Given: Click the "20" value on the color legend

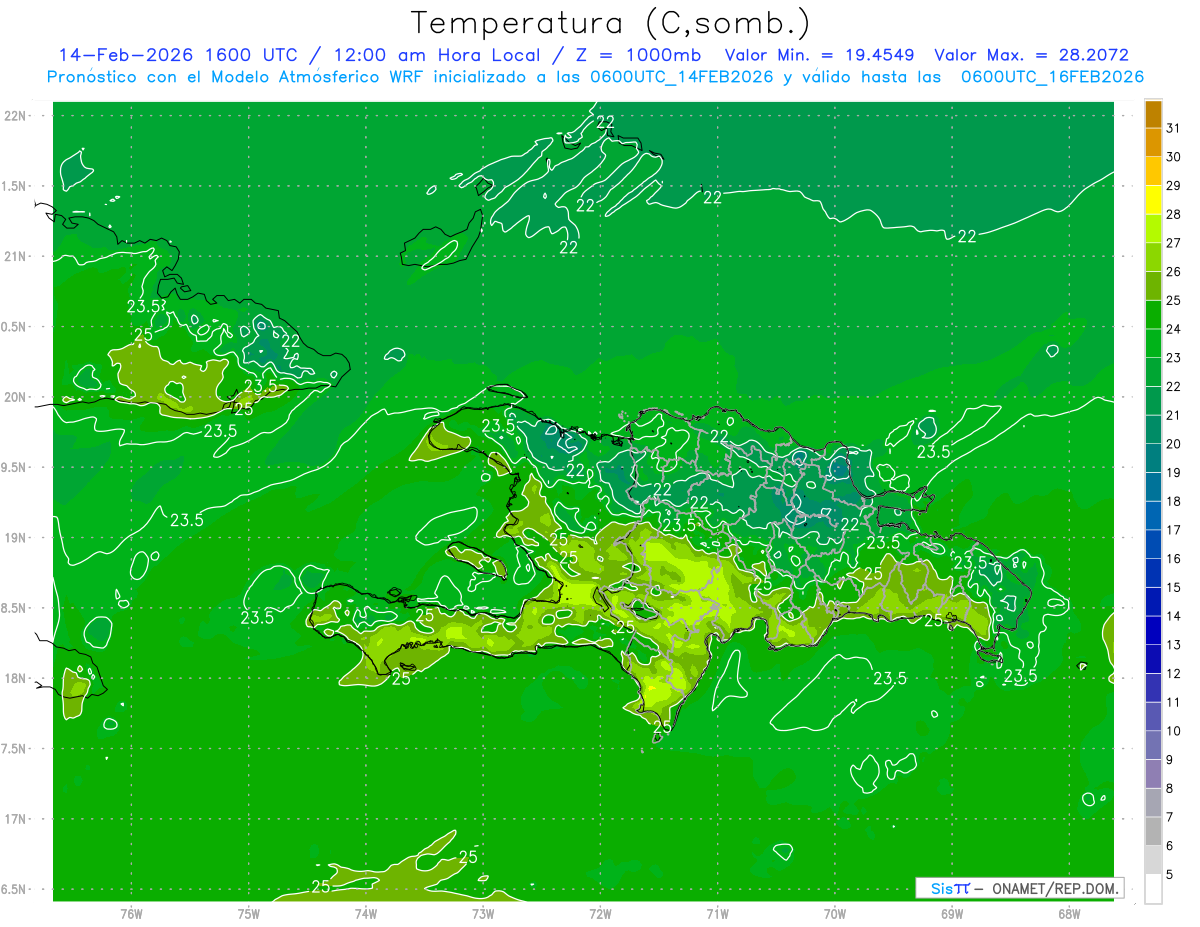Looking at the screenshot, I should coord(1173,444).
